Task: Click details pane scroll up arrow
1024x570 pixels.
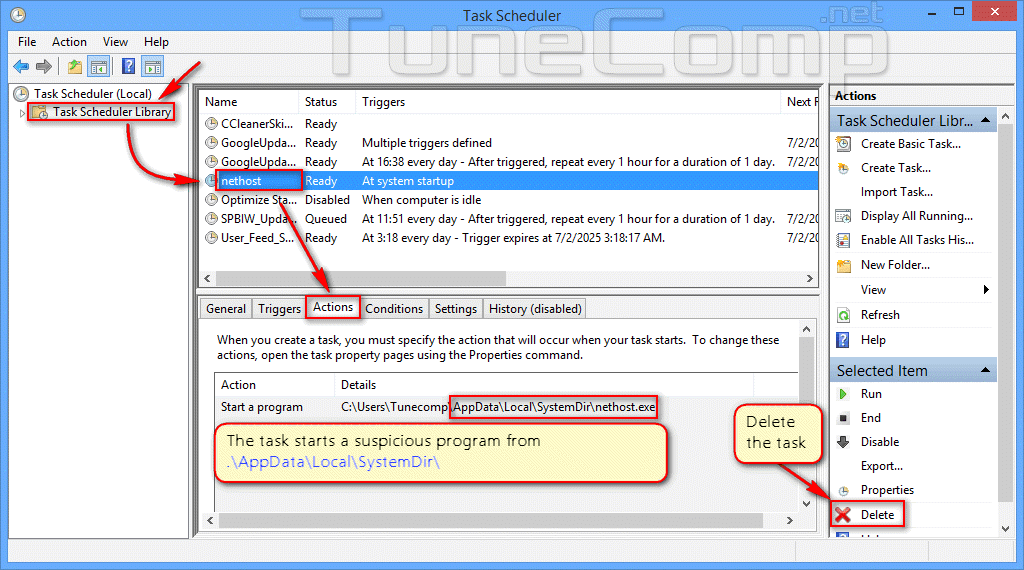Action: click(806, 329)
